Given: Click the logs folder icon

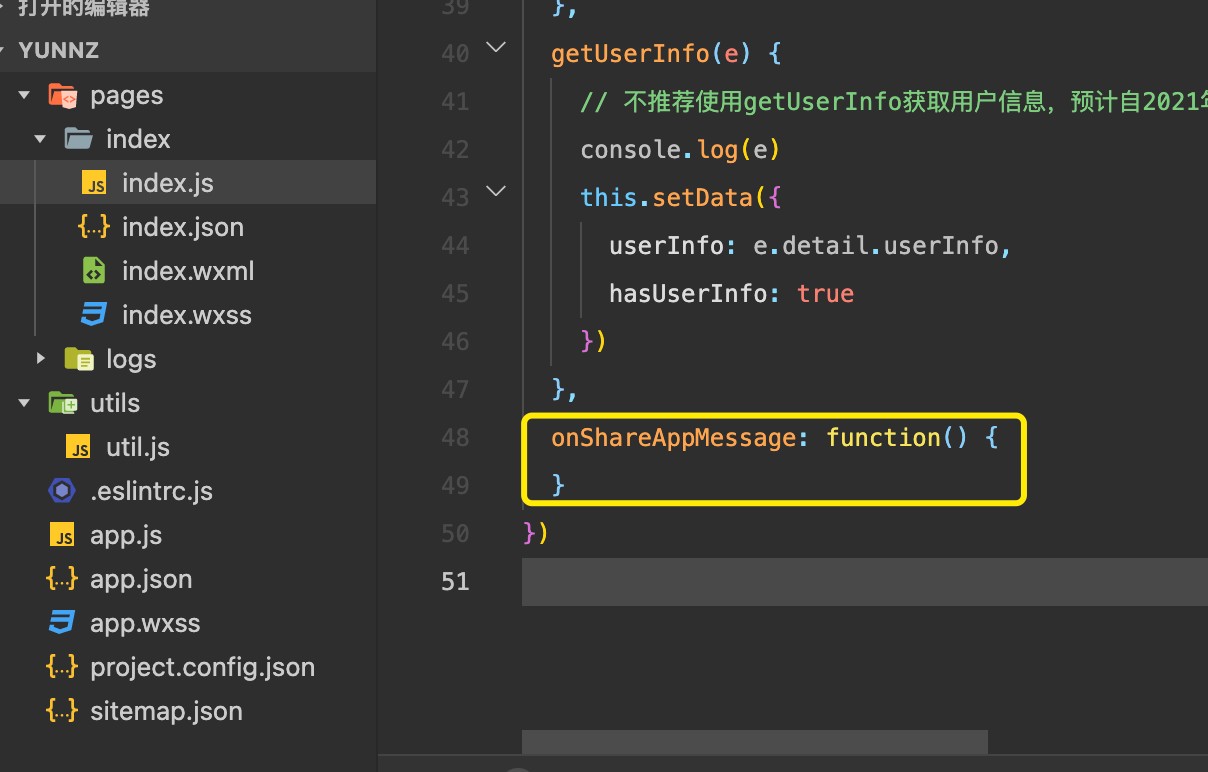Looking at the screenshot, I should coord(78,359).
